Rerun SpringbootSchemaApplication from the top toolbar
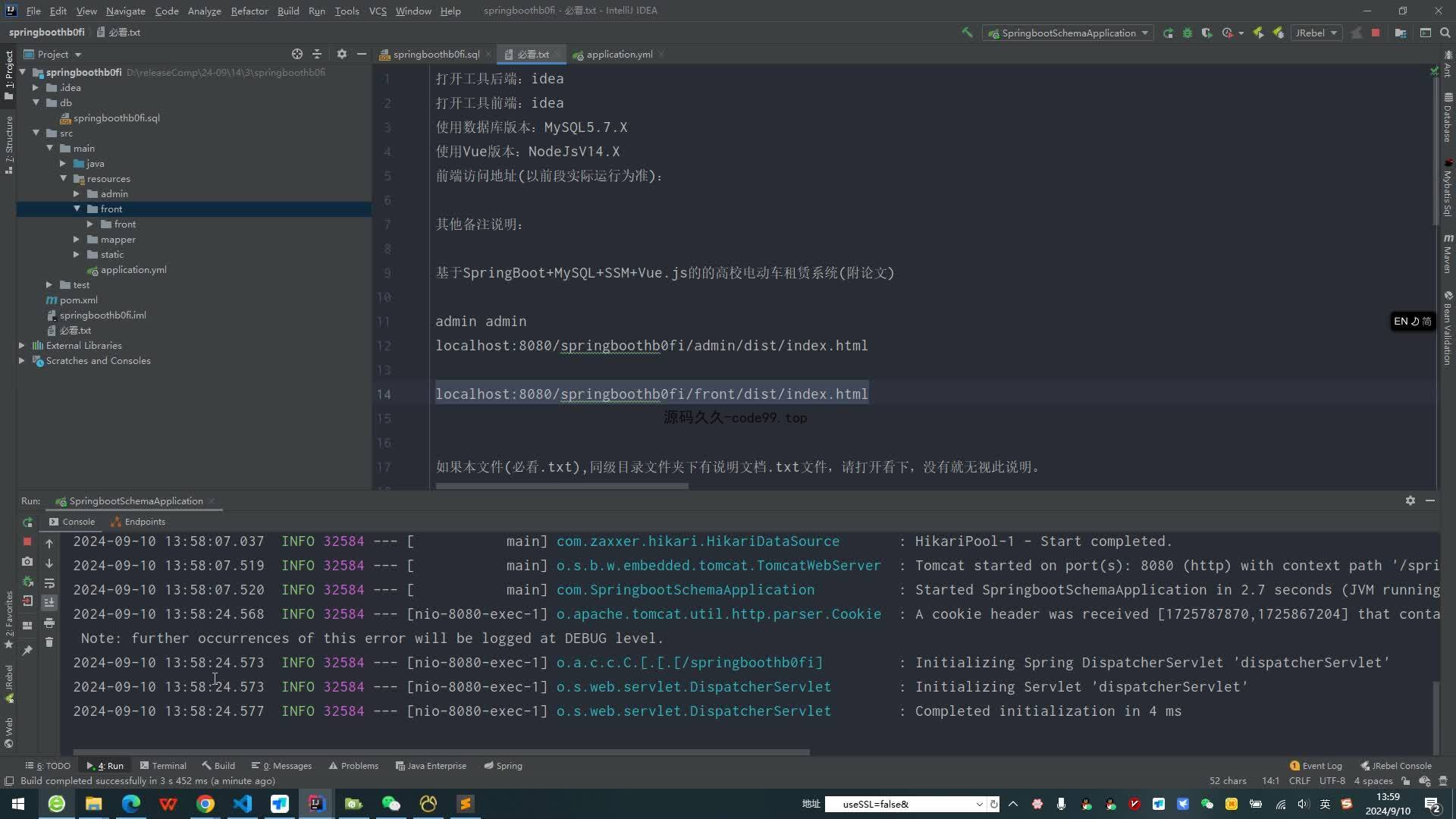 pos(1168,33)
